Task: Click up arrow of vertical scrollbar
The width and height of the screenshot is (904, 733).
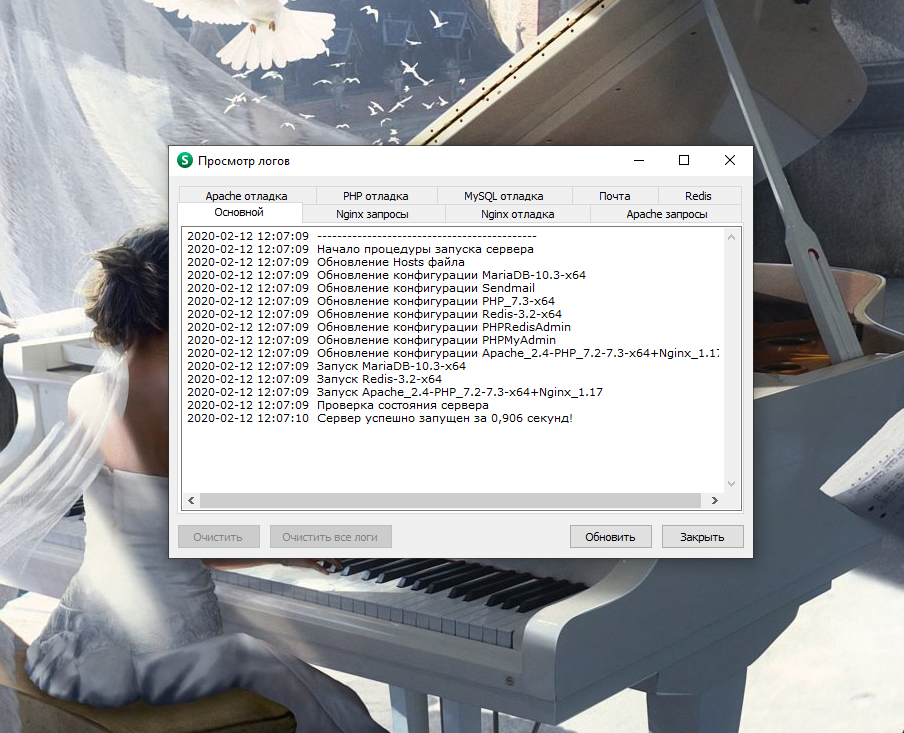Action: click(731, 237)
